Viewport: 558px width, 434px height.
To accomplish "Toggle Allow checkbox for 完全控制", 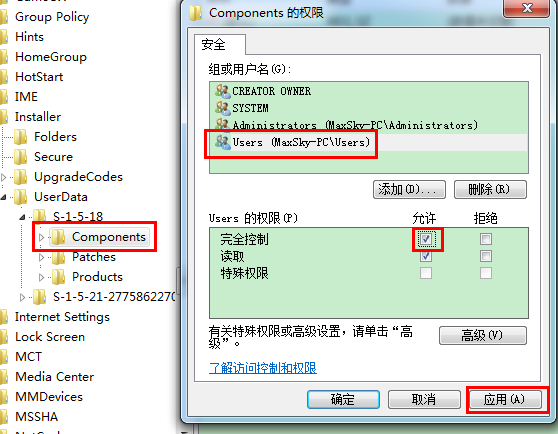I will pos(426,239).
